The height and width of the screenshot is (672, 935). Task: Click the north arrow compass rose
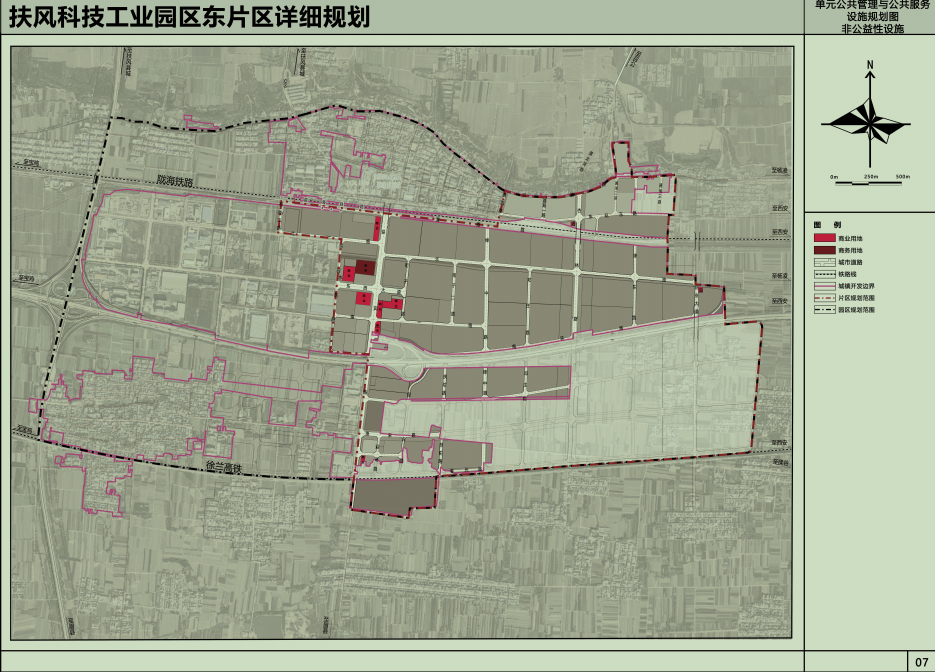pyautogui.click(x=870, y=122)
